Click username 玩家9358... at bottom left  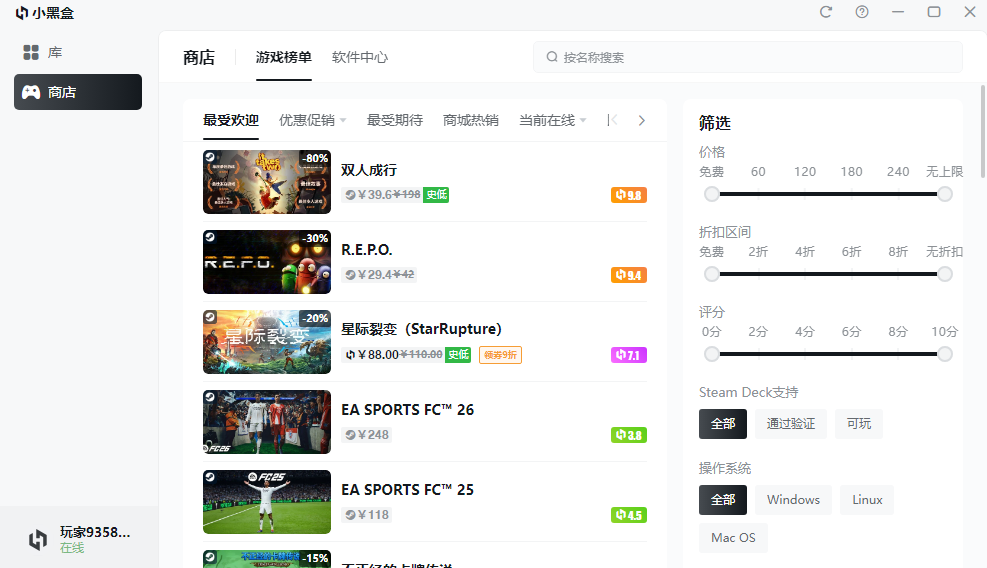95,532
